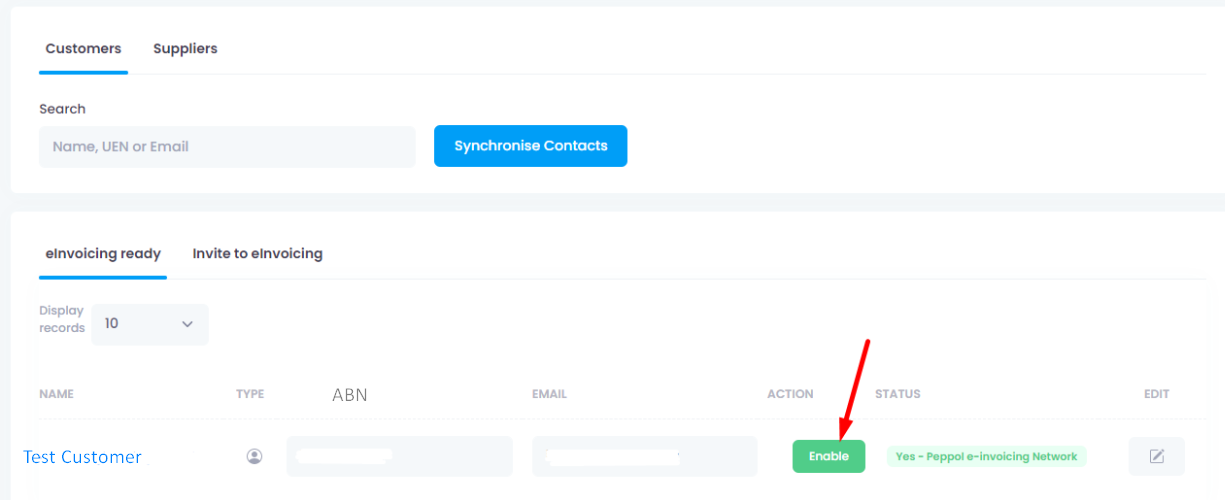Open the Suppliers tab
This screenshot has width=1225, height=500.
(x=185, y=48)
